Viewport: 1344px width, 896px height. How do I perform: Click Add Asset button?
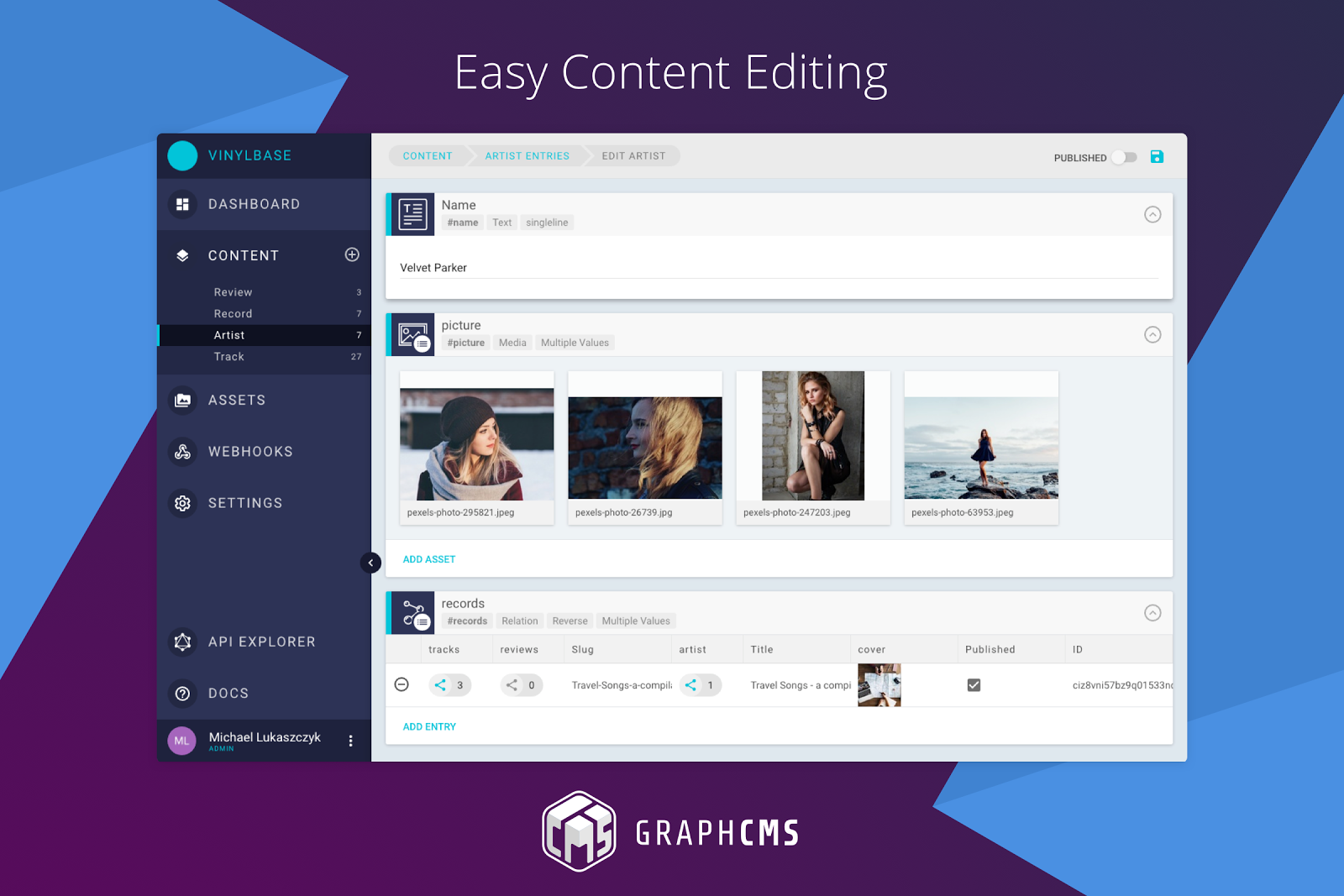[429, 559]
